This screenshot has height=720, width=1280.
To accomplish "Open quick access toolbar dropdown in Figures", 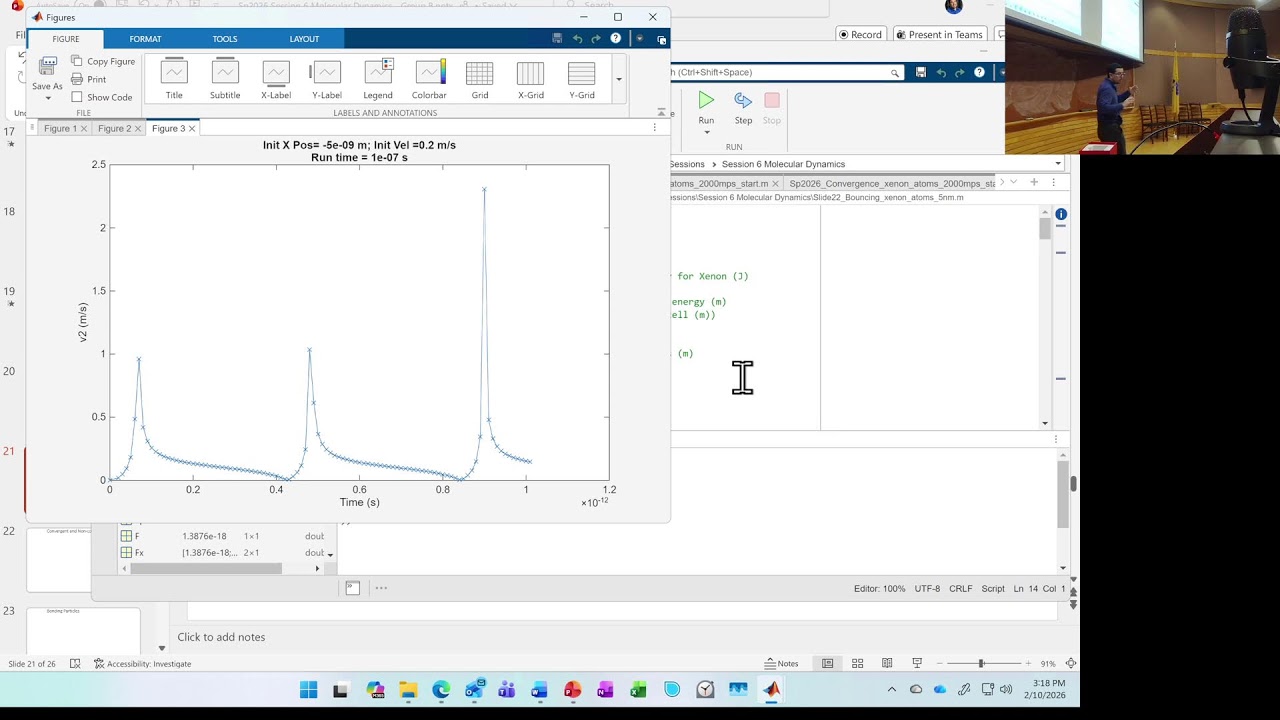I will 639,39.
